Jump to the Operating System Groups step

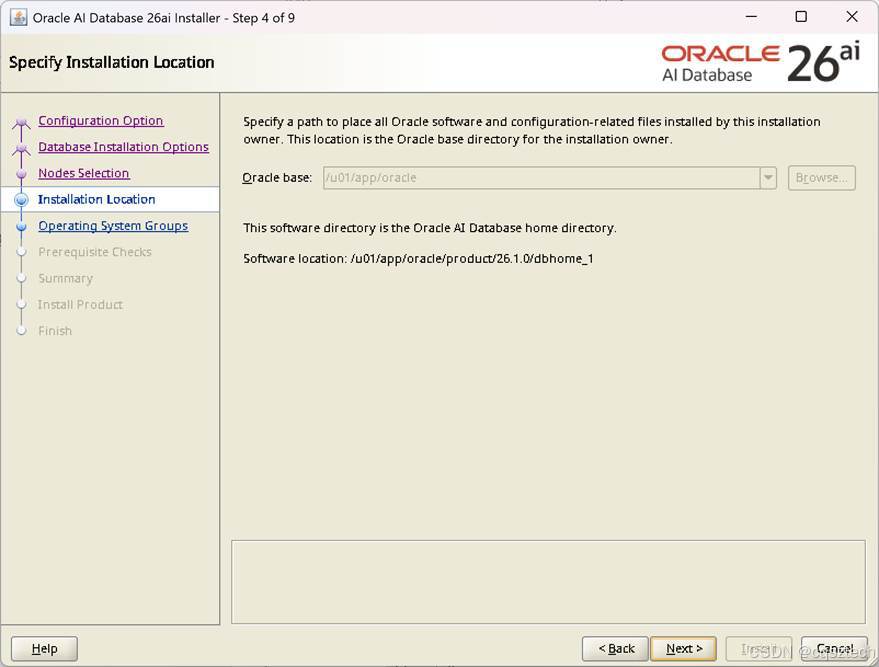(x=113, y=226)
